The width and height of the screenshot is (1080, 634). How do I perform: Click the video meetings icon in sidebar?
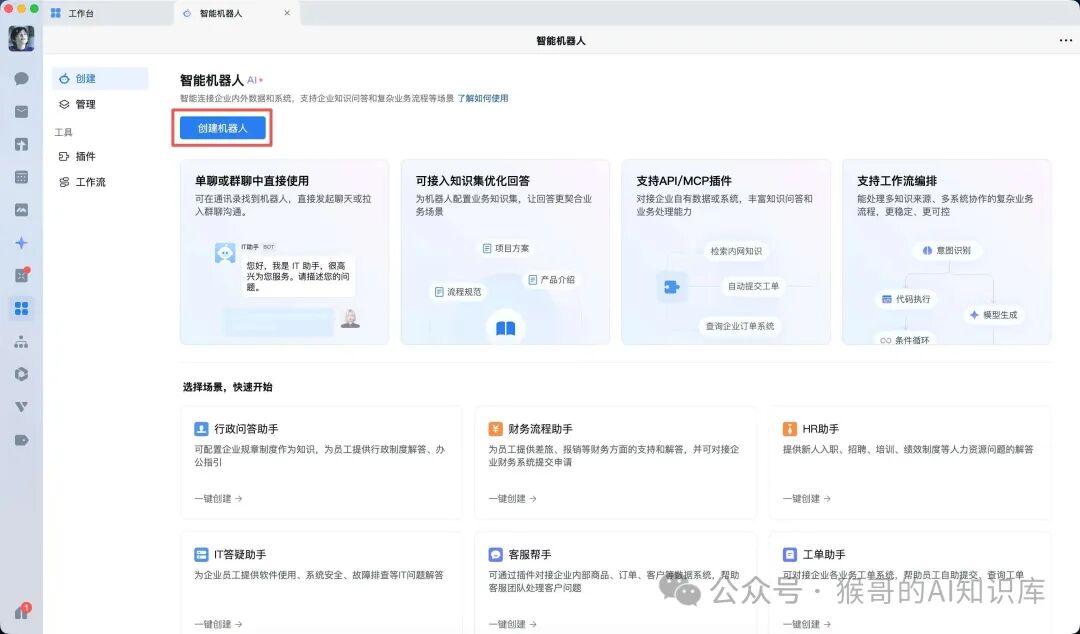click(21, 143)
